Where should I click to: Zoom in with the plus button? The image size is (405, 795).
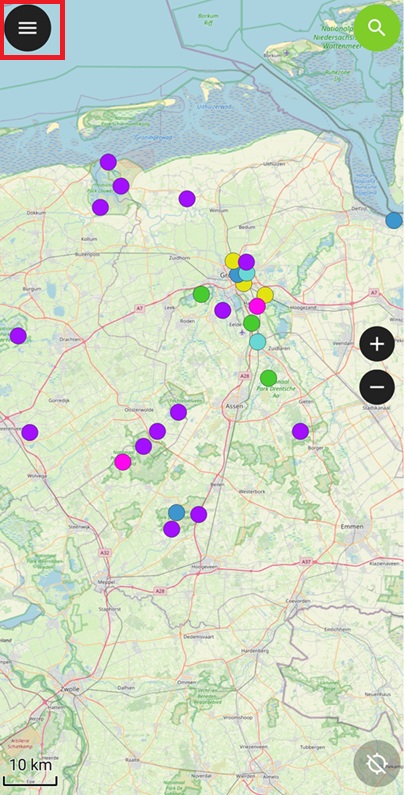click(377, 344)
